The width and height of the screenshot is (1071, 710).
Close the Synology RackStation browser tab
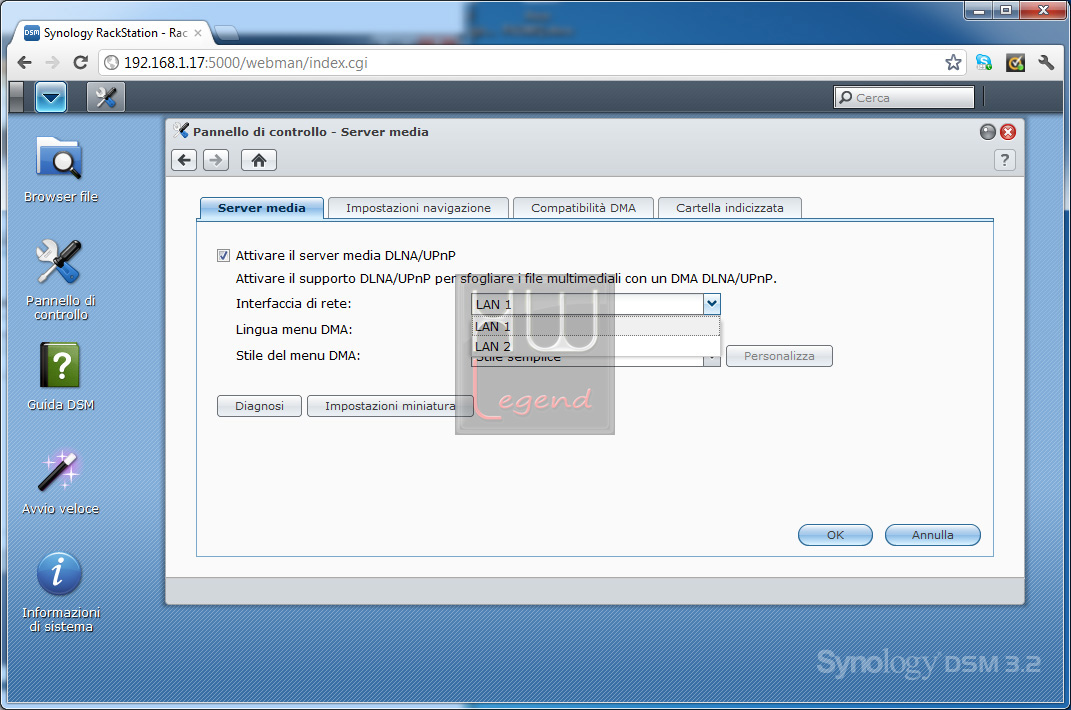(x=198, y=33)
